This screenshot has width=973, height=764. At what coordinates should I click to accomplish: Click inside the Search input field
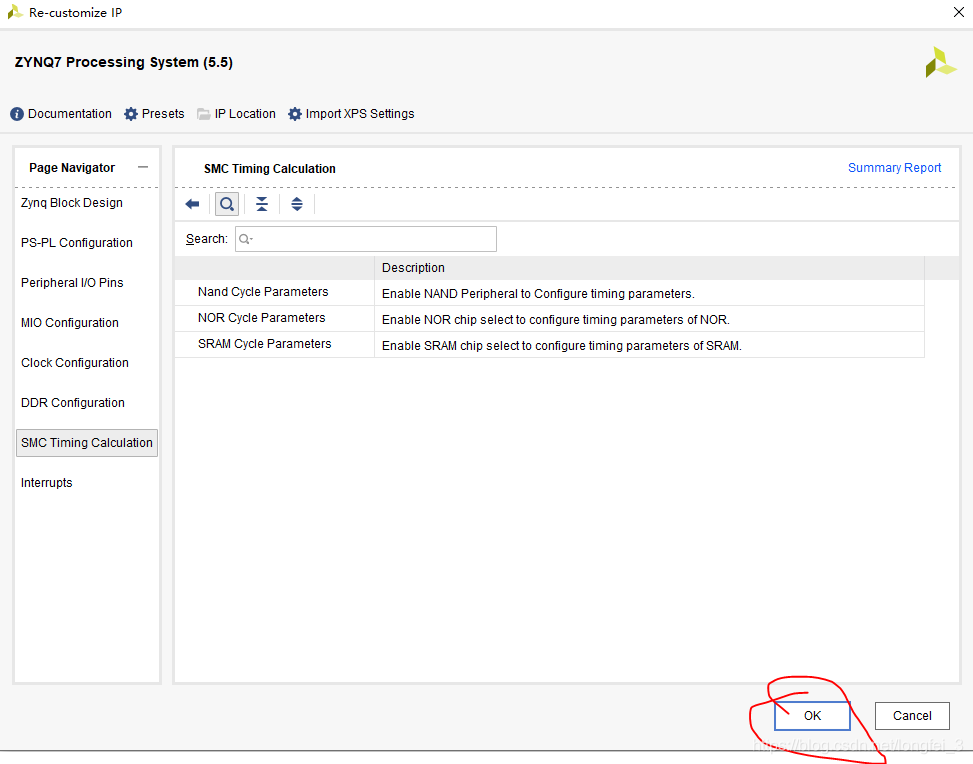coord(366,239)
